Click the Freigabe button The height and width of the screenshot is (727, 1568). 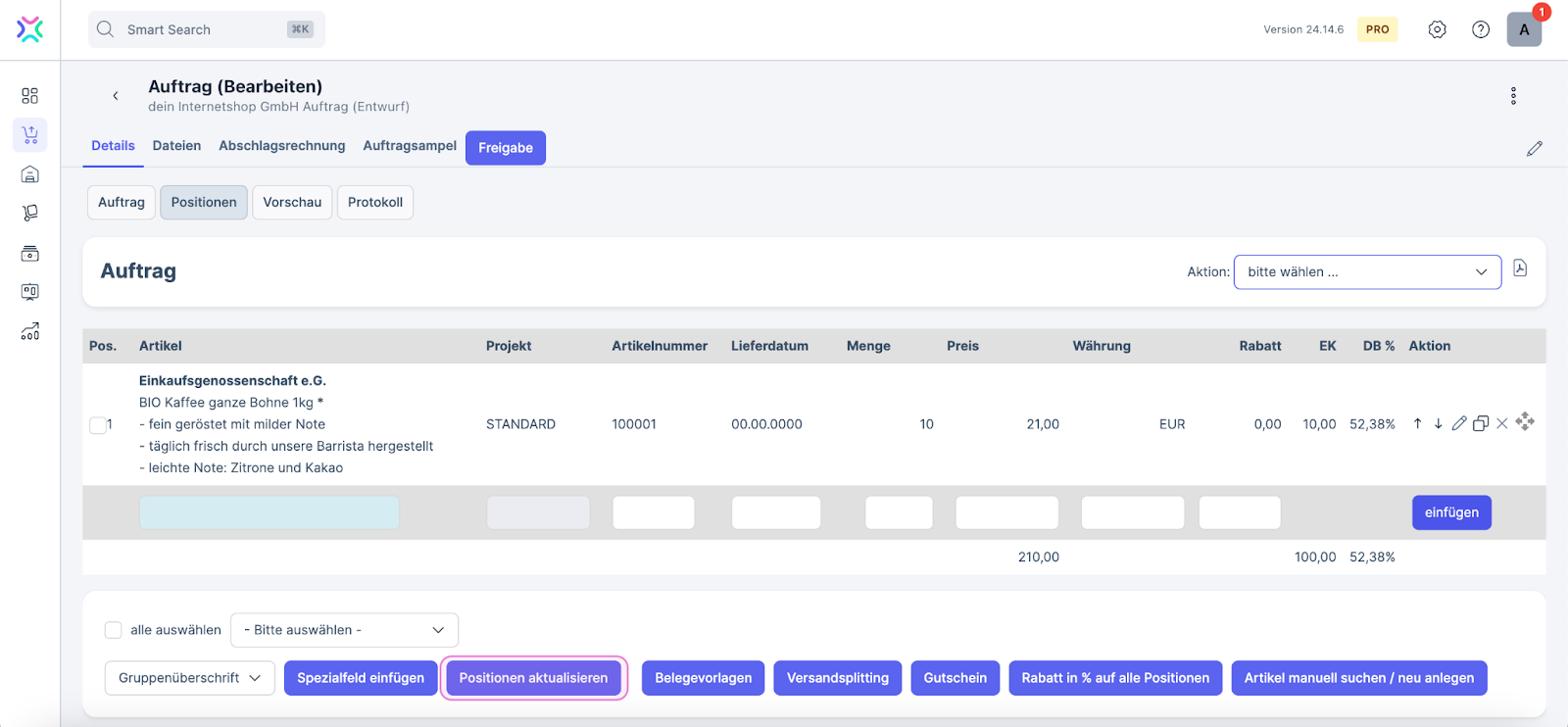click(506, 148)
